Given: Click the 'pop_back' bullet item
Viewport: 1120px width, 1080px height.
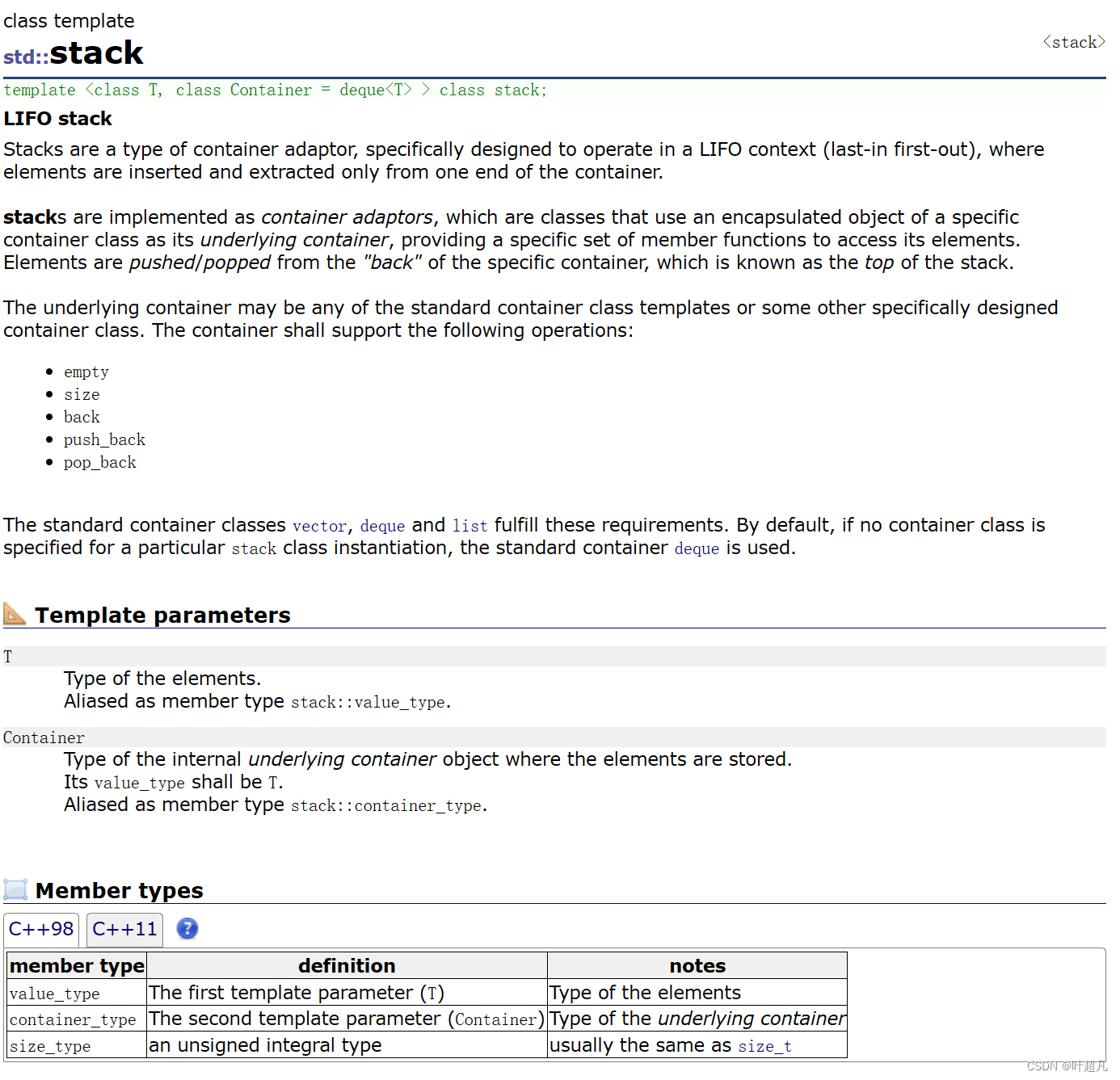Looking at the screenshot, I should point(99,463).
